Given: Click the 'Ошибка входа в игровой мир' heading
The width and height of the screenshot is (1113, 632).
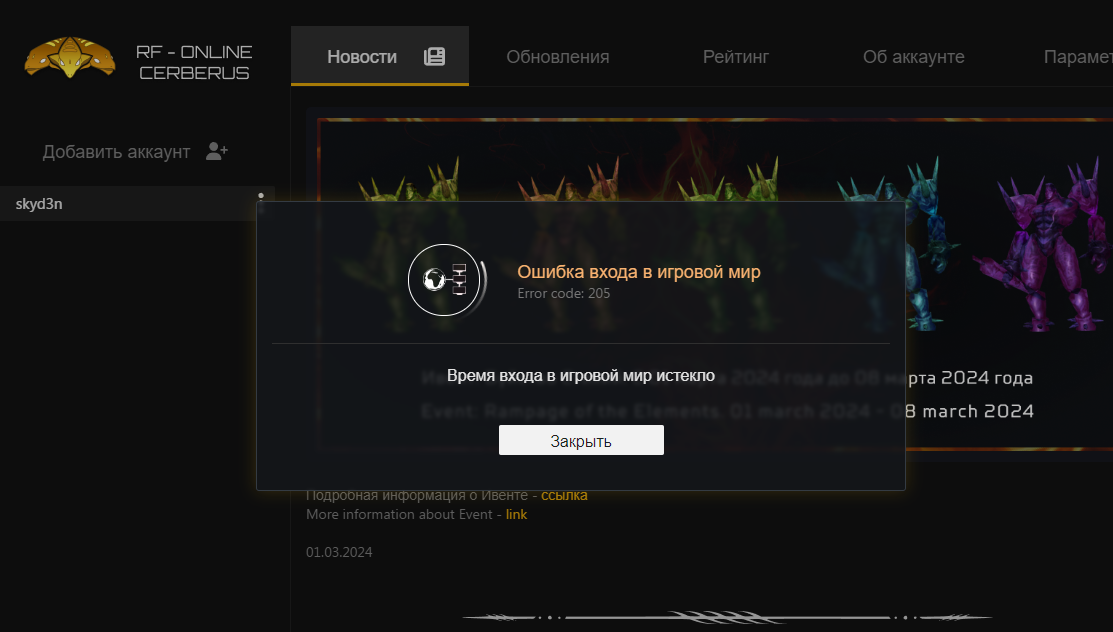Looking at the screenshot, I should pyautogui.click(x=639, y=272).
